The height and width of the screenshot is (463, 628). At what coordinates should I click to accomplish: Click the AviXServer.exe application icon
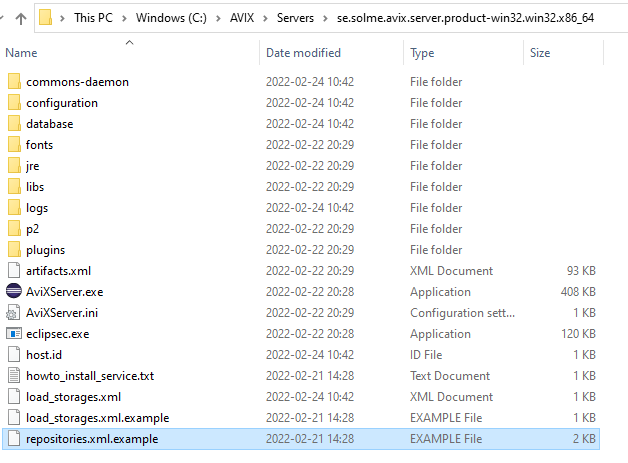13,292
